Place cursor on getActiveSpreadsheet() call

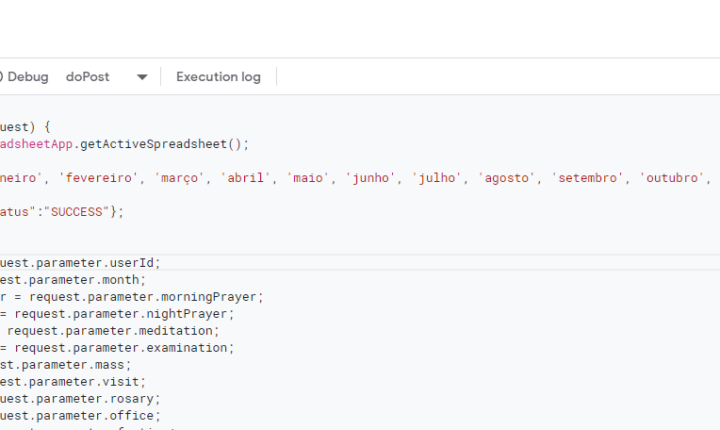coord(164,144)
